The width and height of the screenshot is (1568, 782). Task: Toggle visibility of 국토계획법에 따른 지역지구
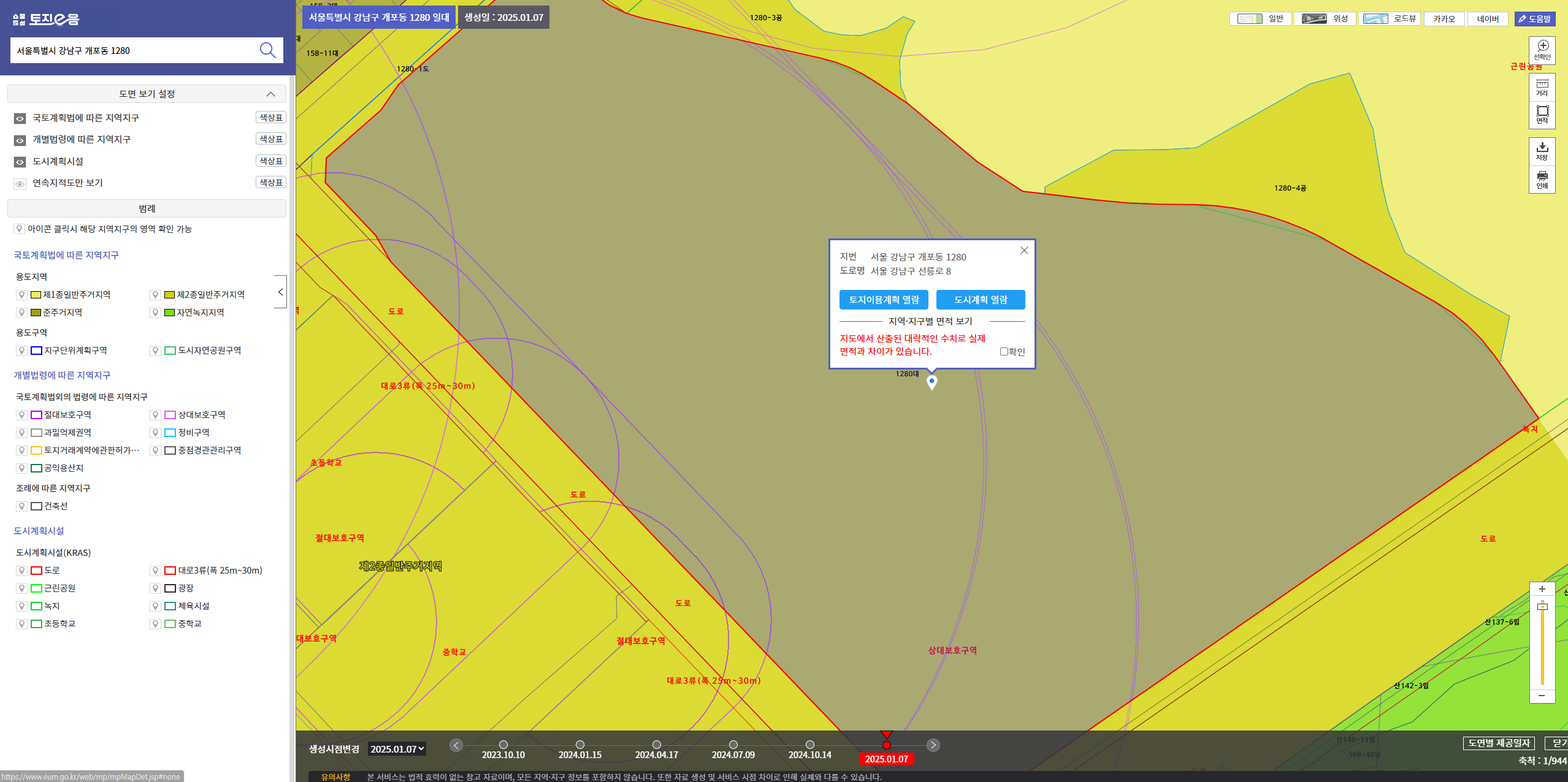point(20,118)
